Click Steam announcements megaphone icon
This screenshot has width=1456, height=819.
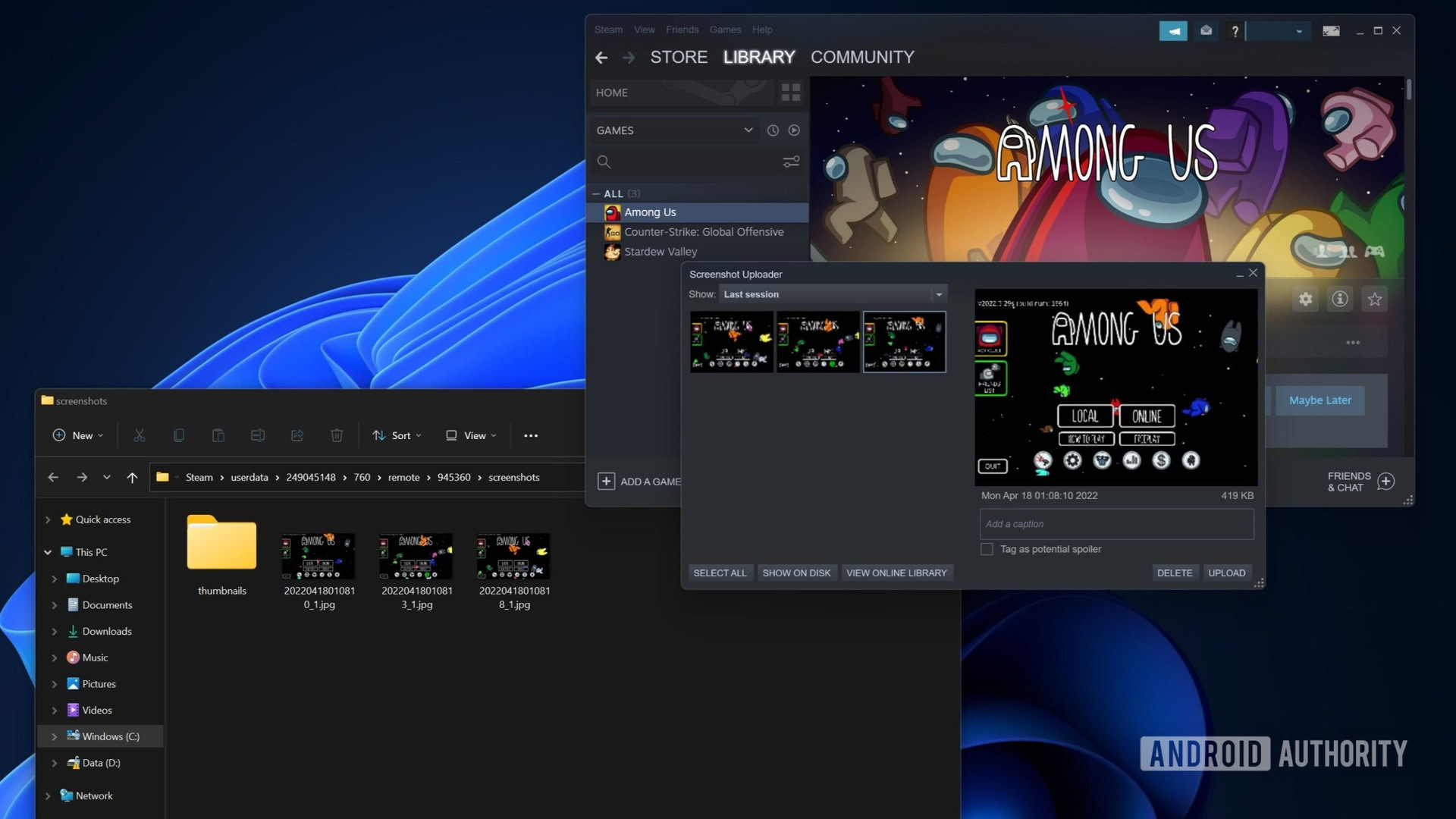[x=1173, y=31]
